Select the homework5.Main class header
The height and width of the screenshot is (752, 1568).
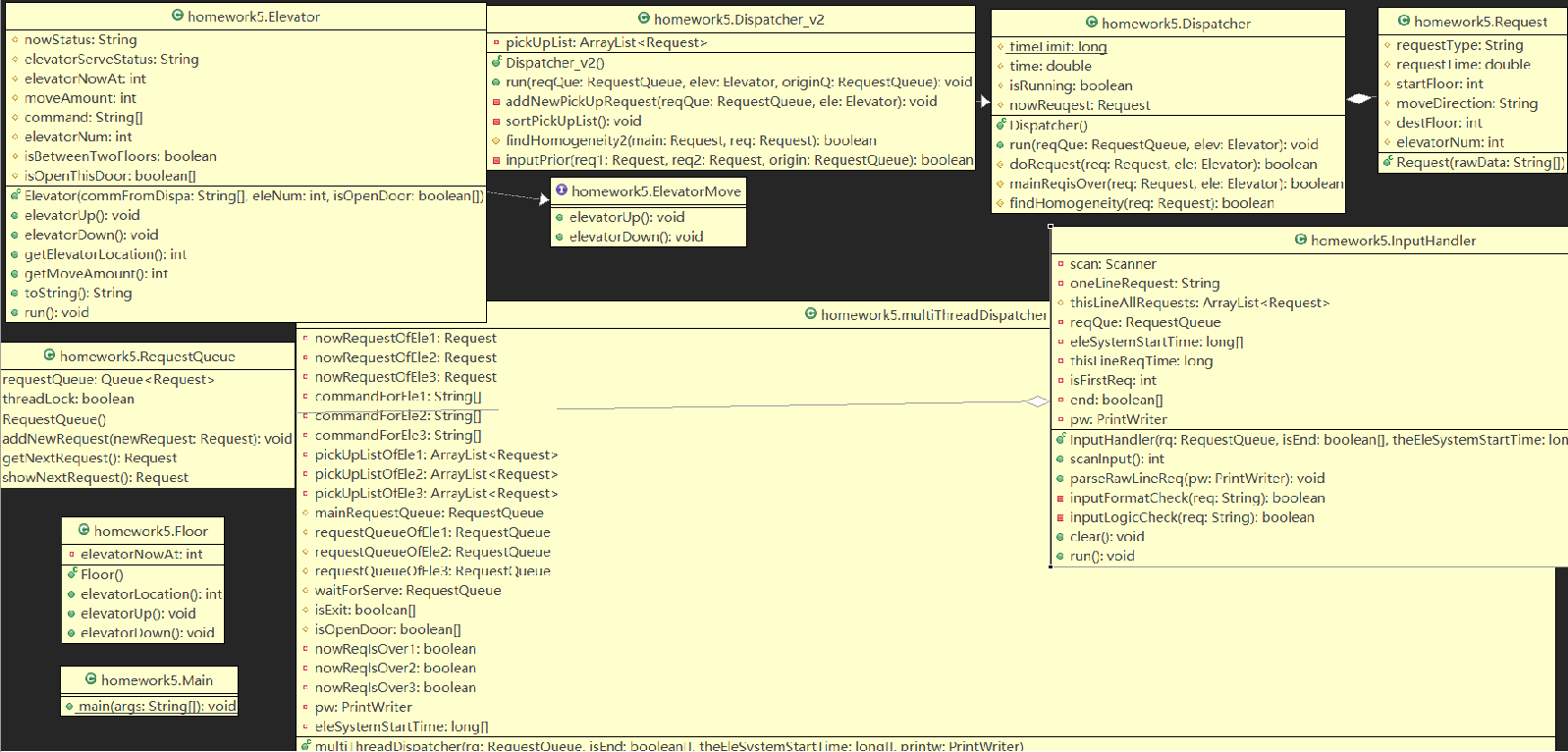(156, 680)
